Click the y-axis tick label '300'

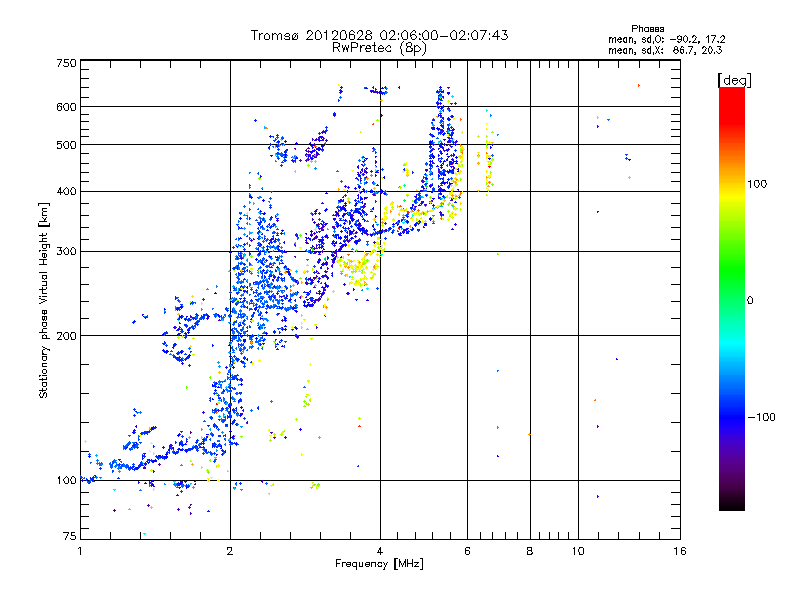click(x=66, y=251)
